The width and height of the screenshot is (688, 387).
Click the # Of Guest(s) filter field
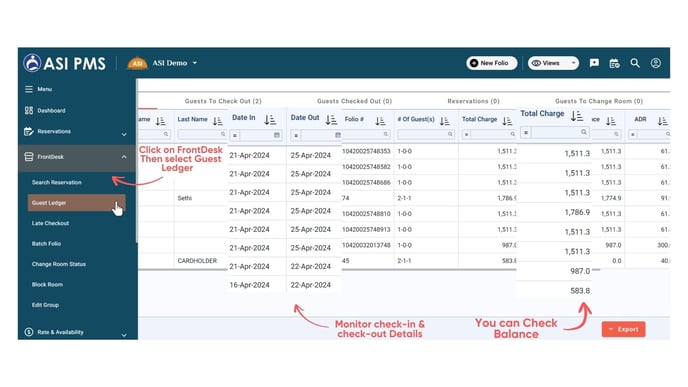[x=425, y=134]
